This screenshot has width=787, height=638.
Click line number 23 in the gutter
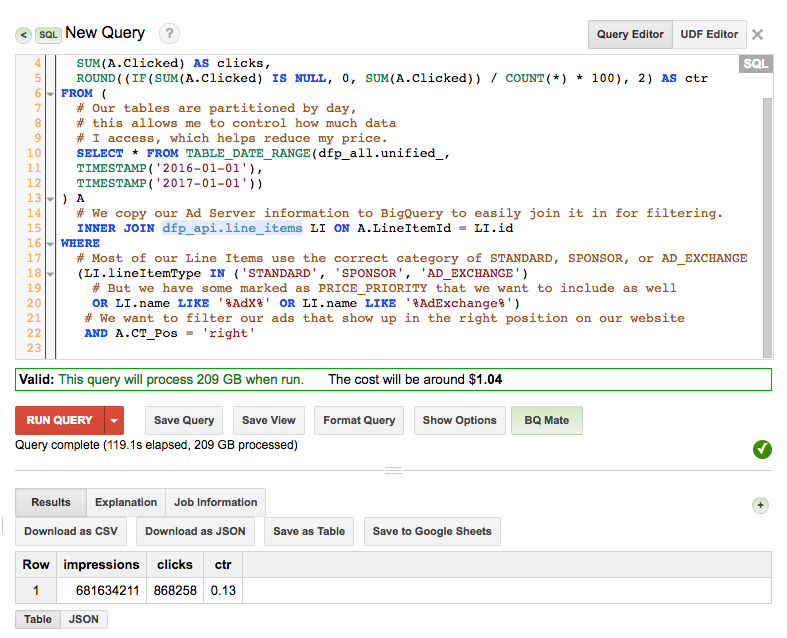tap(34, 348)
